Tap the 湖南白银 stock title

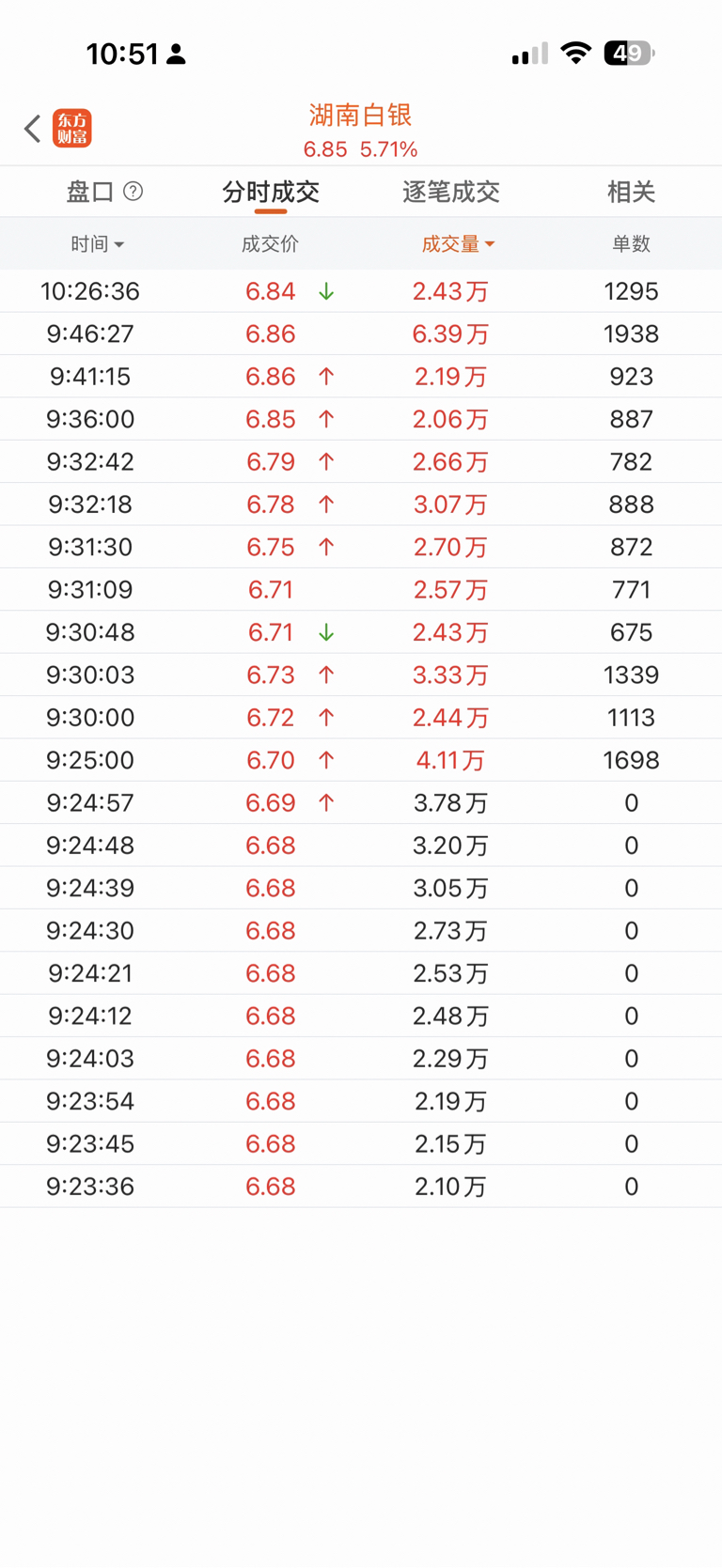[x=361, y=116]
